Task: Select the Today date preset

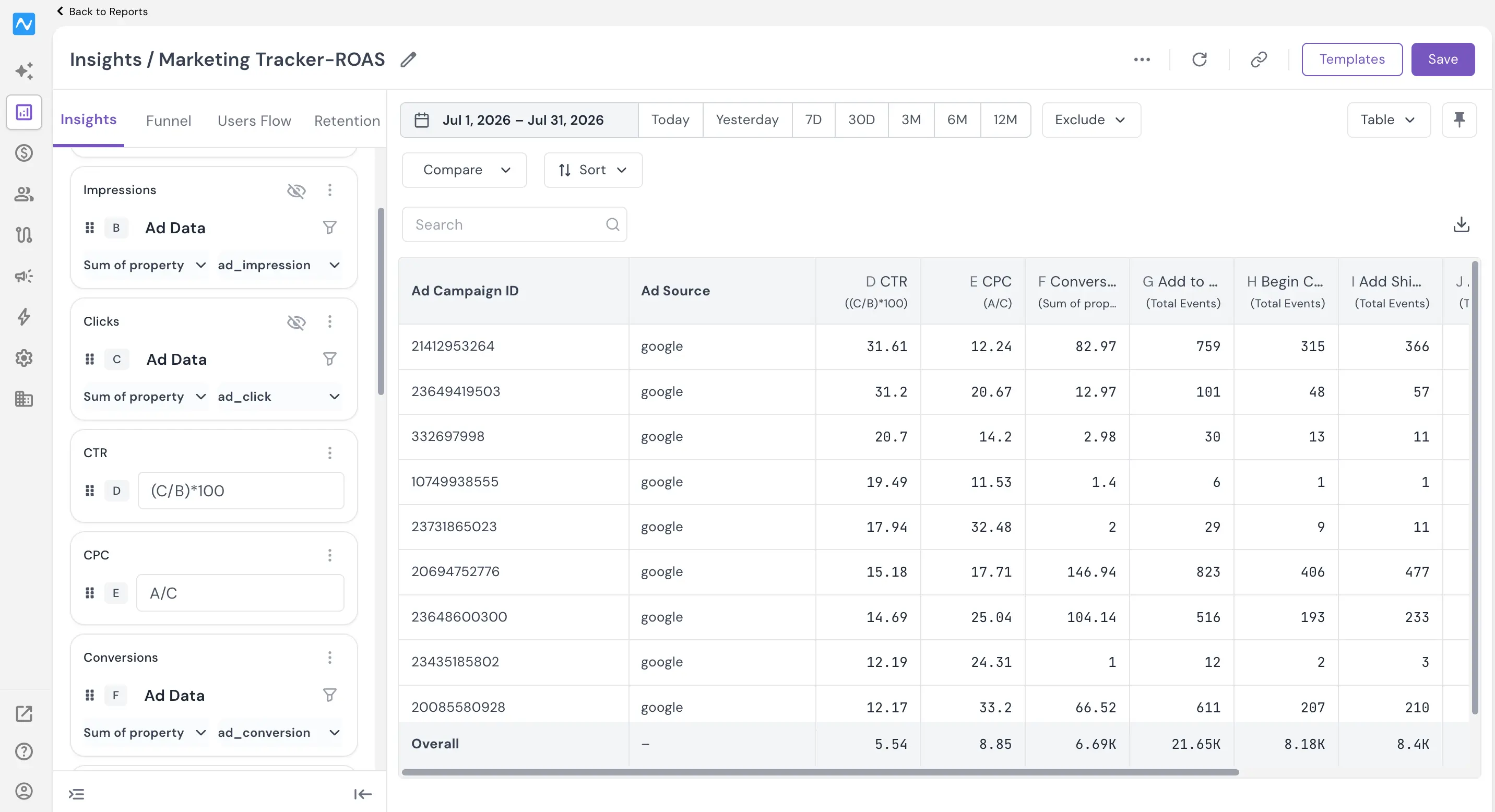Action: [670, 120]
